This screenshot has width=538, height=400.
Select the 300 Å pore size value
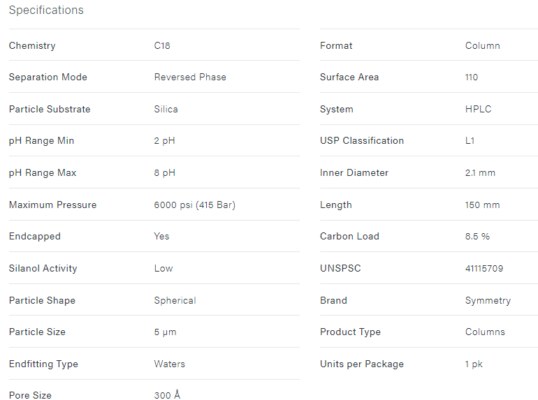point(167,395)
